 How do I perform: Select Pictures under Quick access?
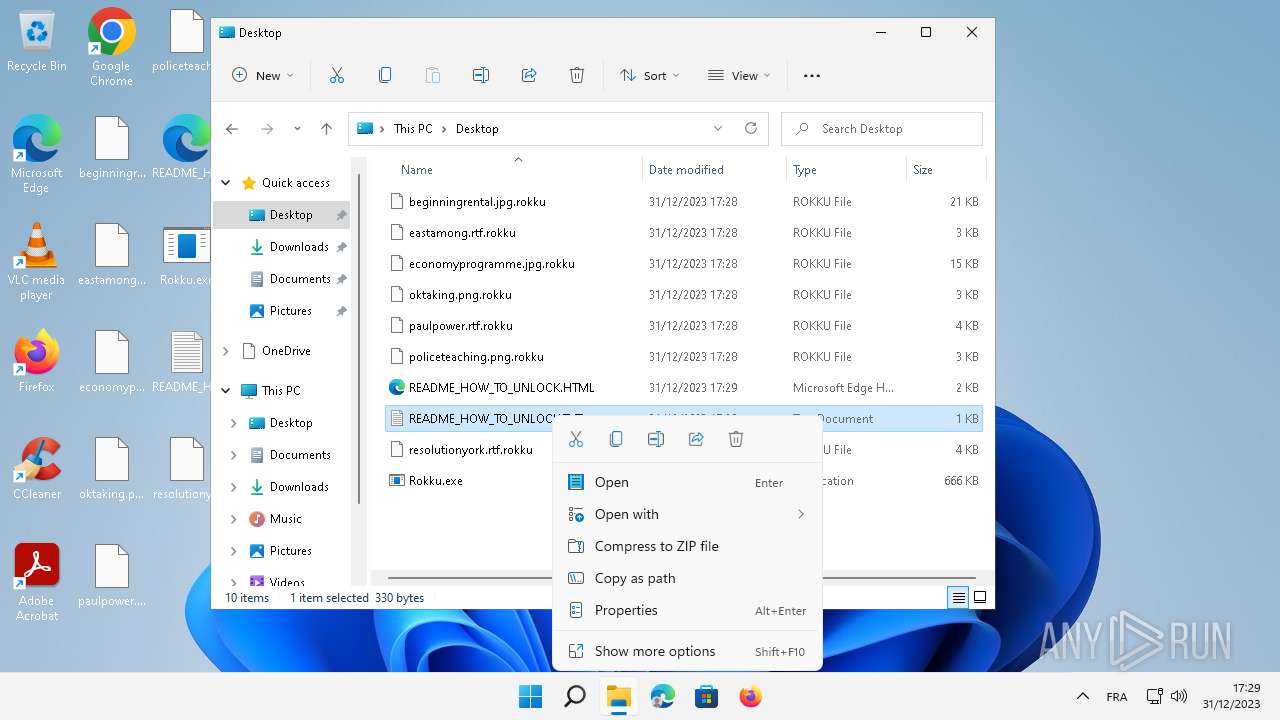coord(282,311)
